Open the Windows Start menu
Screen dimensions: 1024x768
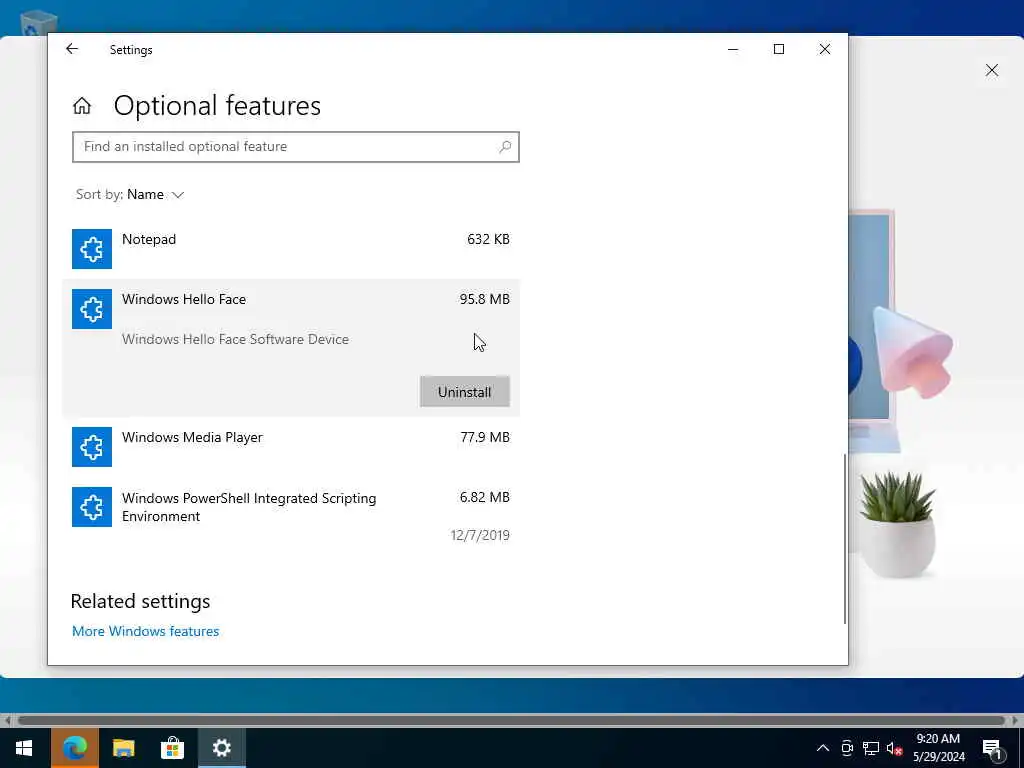point(24,748)
